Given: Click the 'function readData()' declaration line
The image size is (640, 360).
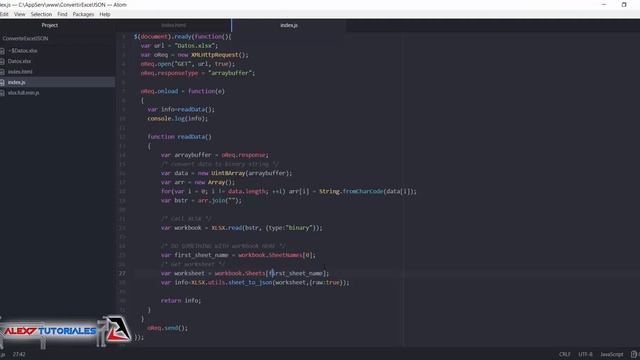Looking at the screenshot, I should pos(180,137).
